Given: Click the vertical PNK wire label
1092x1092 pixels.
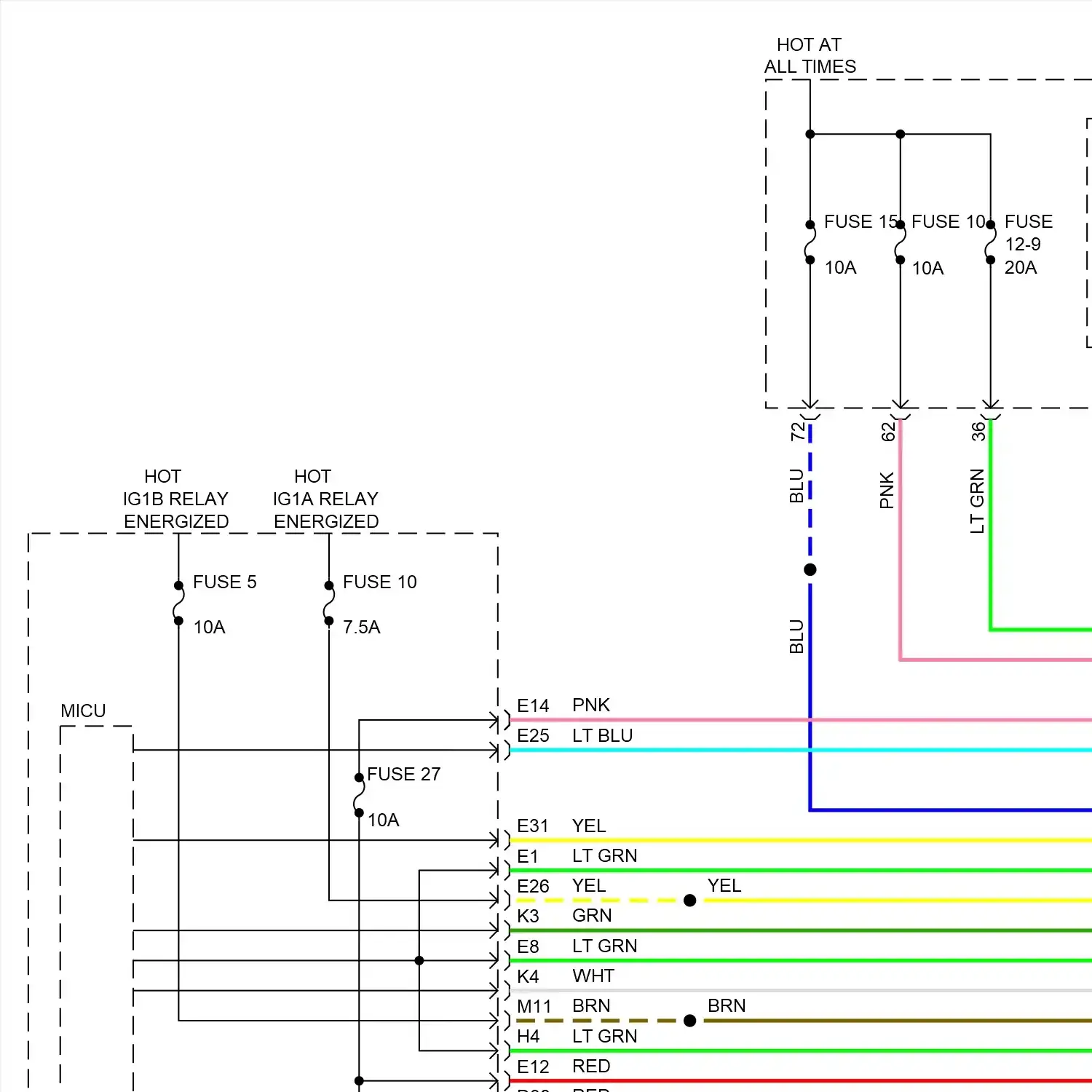Looking at the screenshot, I should [x=887, y=490].
